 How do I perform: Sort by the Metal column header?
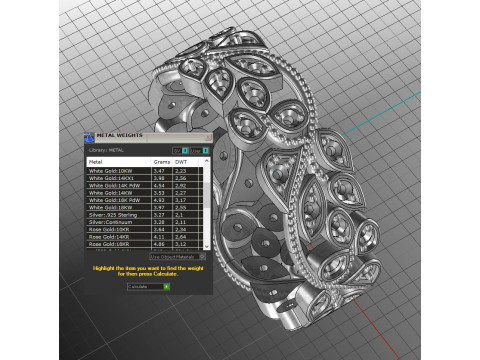click(x=119, y=162)
